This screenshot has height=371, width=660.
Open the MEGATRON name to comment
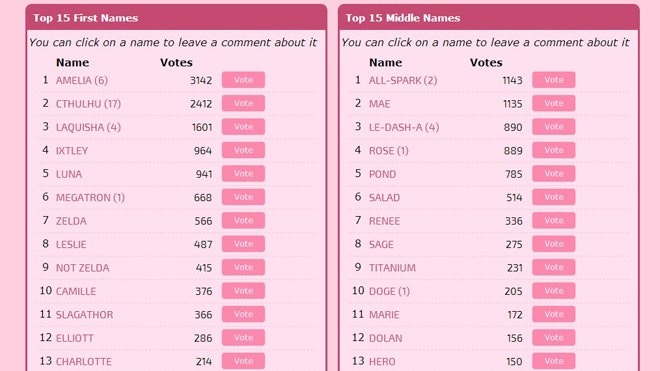[90, 198]
